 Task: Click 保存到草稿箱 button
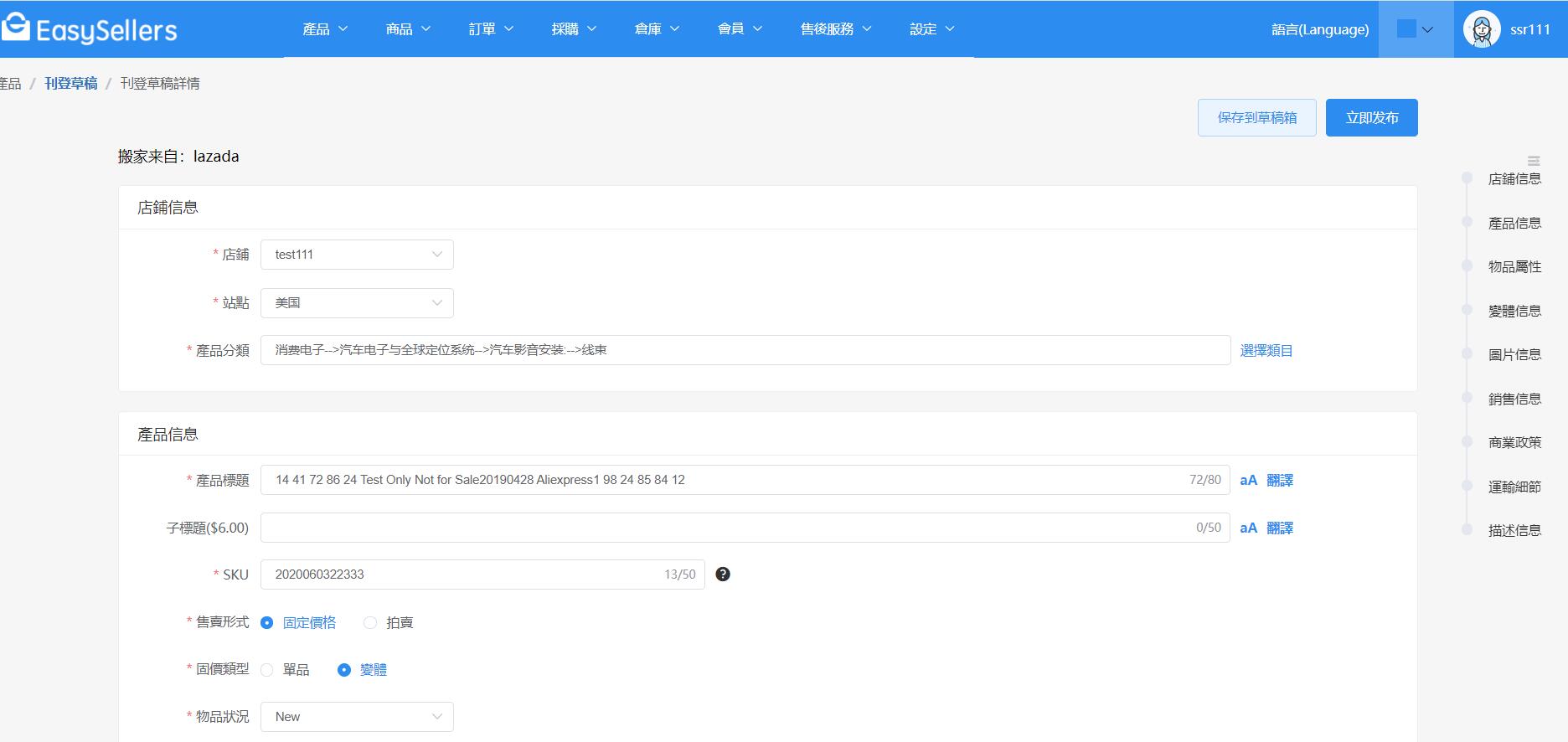(1256, 117)
